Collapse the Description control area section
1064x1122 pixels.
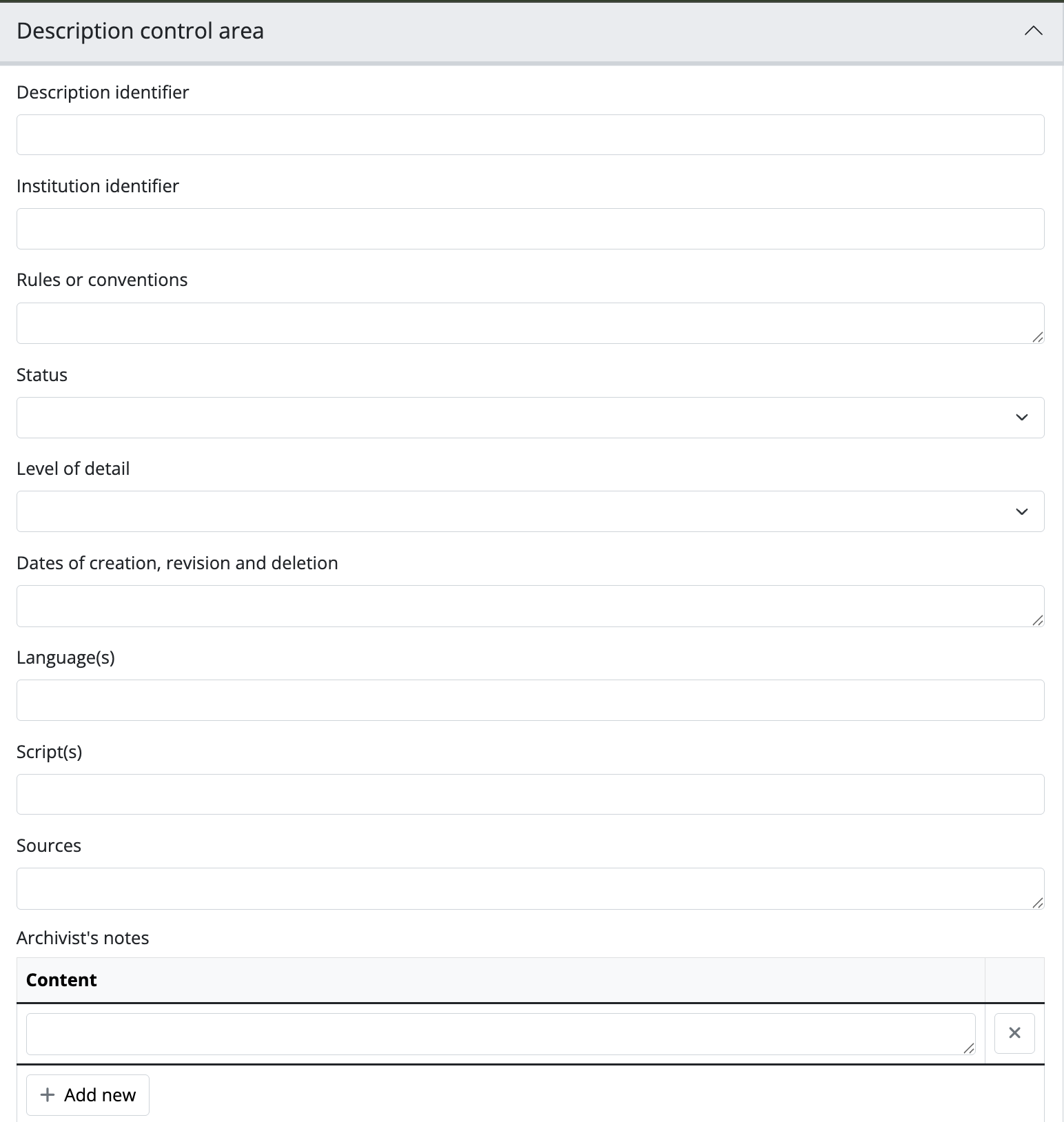point(1033,31)
